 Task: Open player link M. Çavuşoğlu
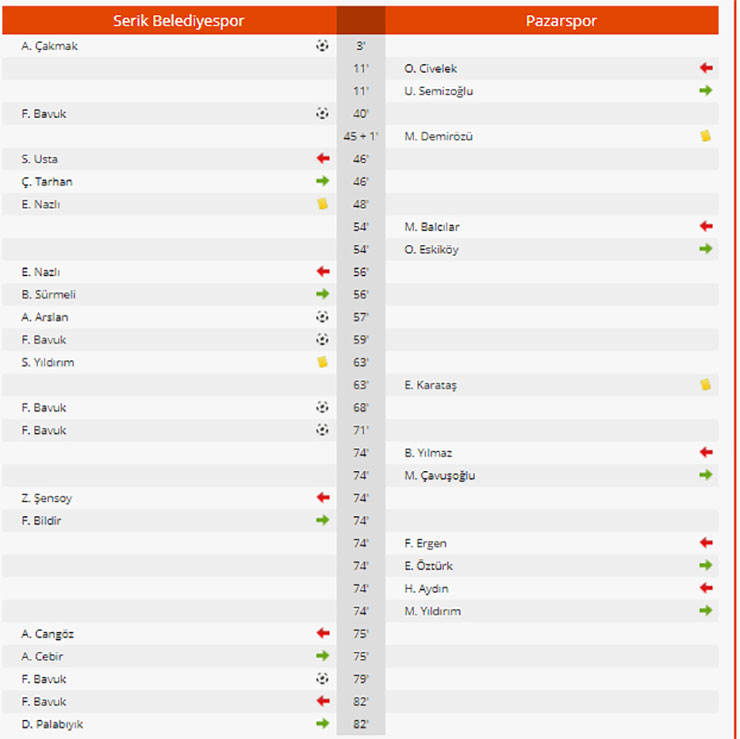[440, 475]
